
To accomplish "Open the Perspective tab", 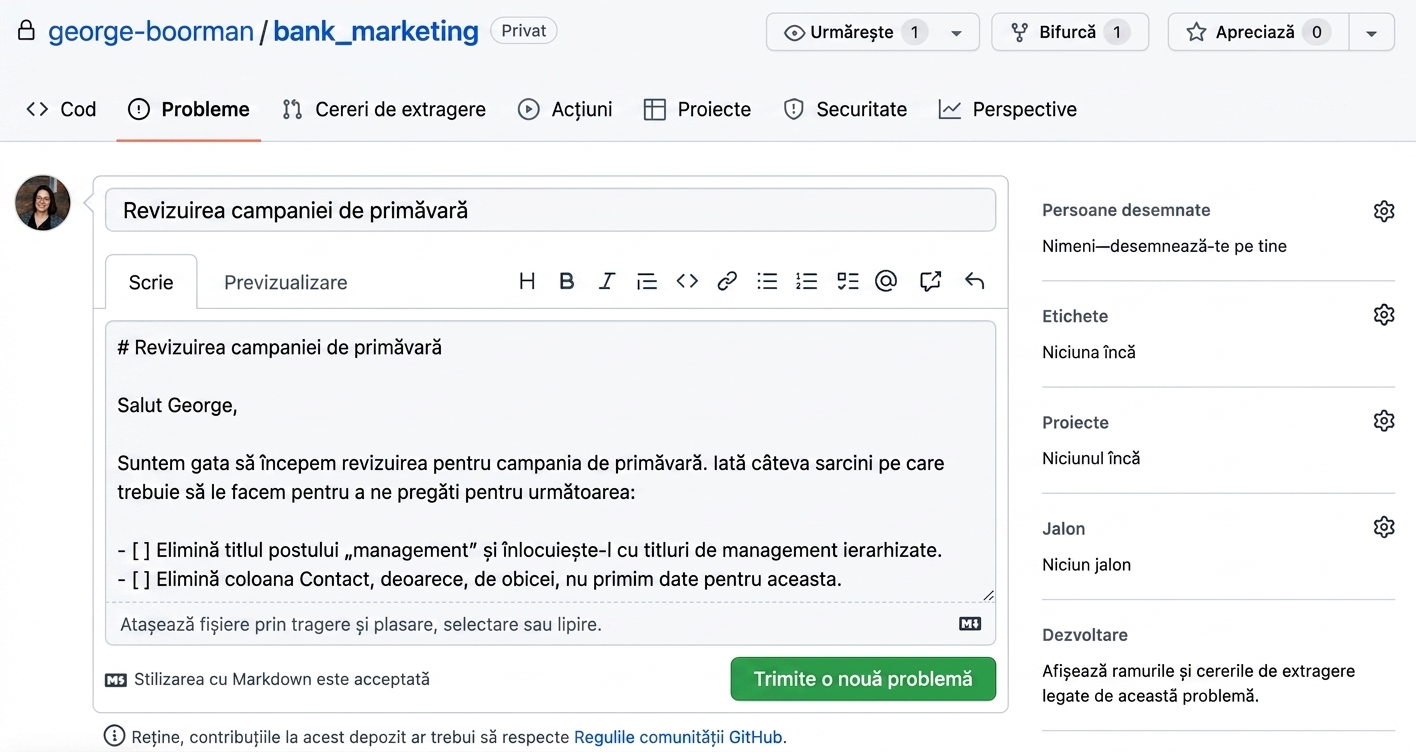I will [x=1008, y=109].
